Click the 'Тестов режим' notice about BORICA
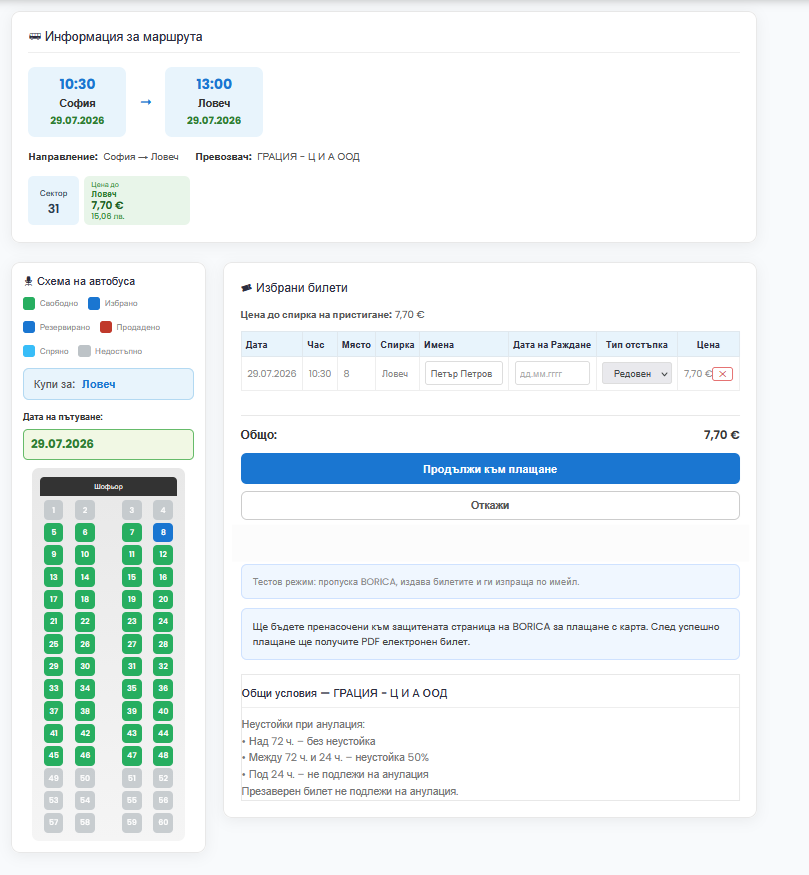Viewport: 809px width, 875px height. pyautogui.click(x=490, y=581)
